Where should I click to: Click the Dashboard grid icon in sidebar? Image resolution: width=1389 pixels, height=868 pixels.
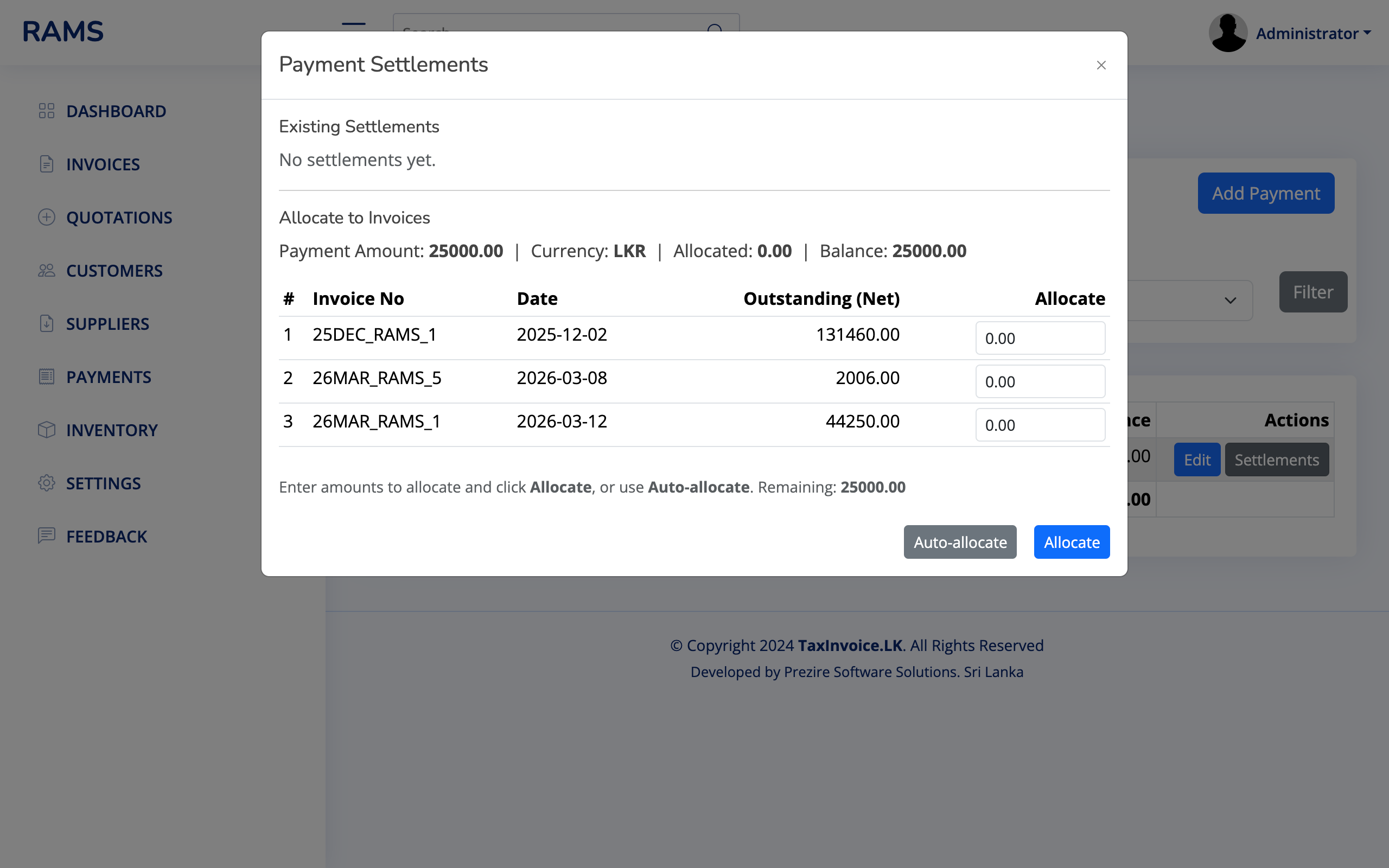point(47,111)
